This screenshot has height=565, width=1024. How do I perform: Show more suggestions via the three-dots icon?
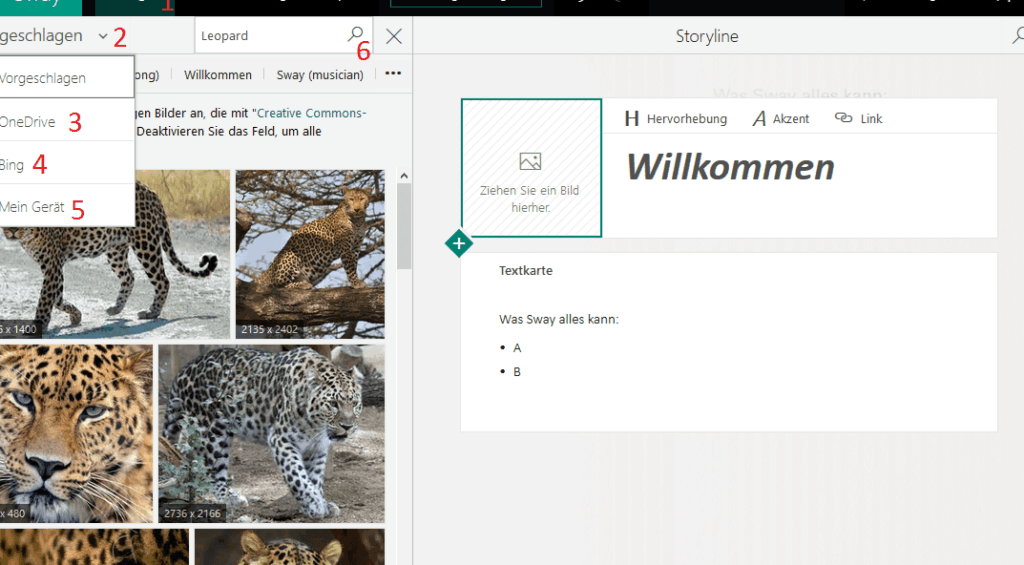click(x=393, y=74)
